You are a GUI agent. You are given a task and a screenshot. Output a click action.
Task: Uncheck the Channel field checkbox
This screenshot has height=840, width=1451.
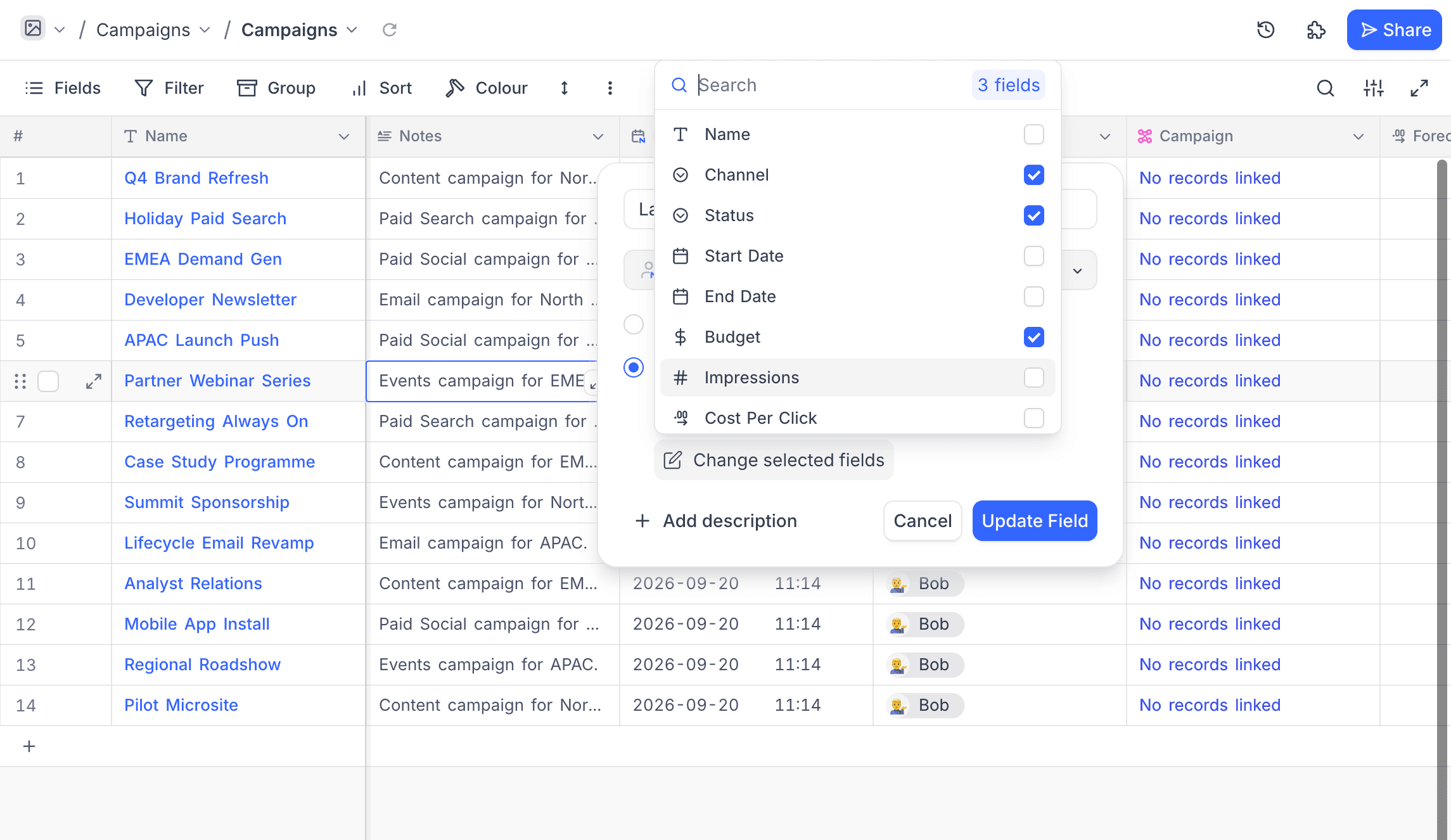(1034, 175)
